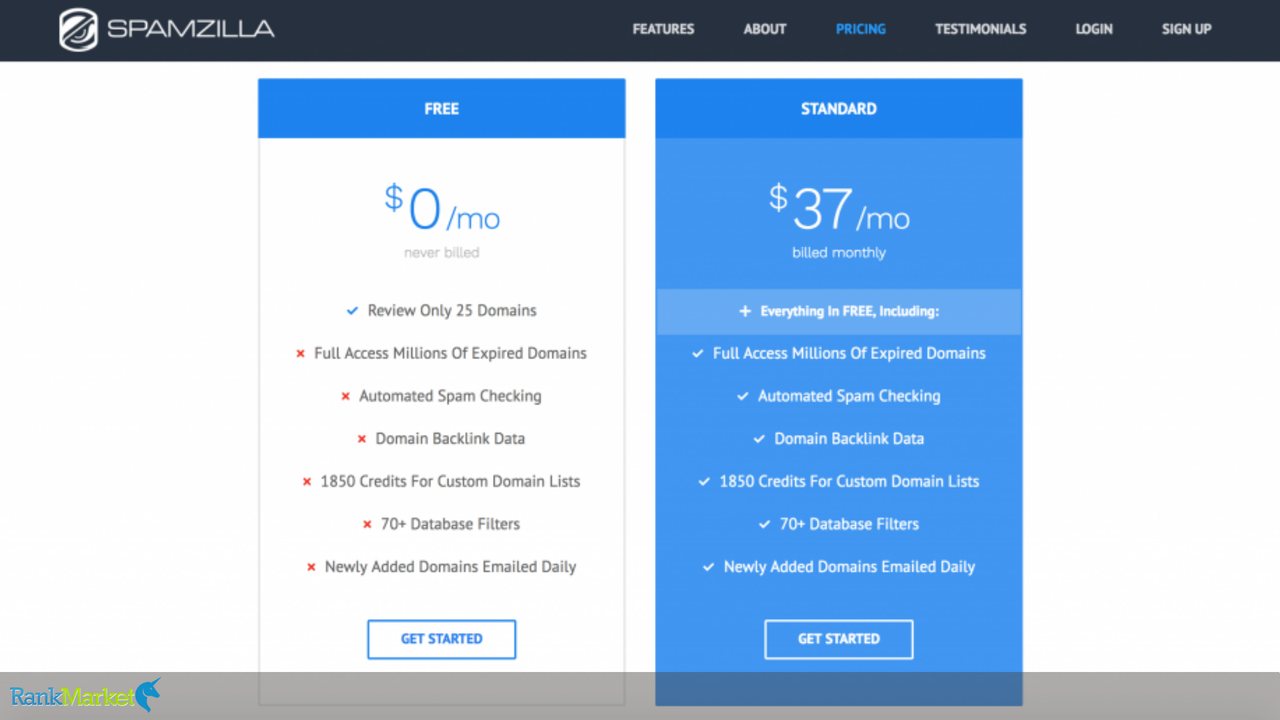
Task: Click the 'billed monthly' note
Action: coord(839,253)
